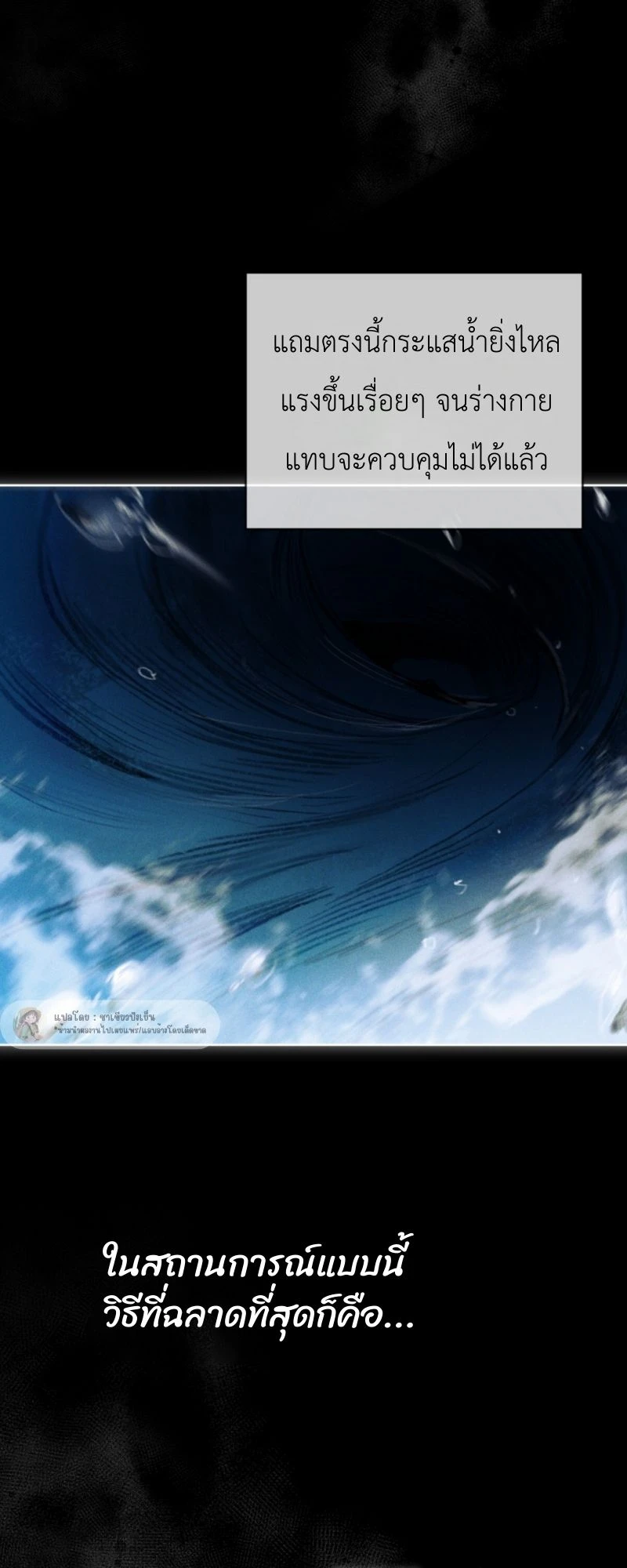Click the narration line 'แทบจะควบคุมไม่ได้แล้ว'
This screenshot has width=627, height=1568.
point(415,459)
